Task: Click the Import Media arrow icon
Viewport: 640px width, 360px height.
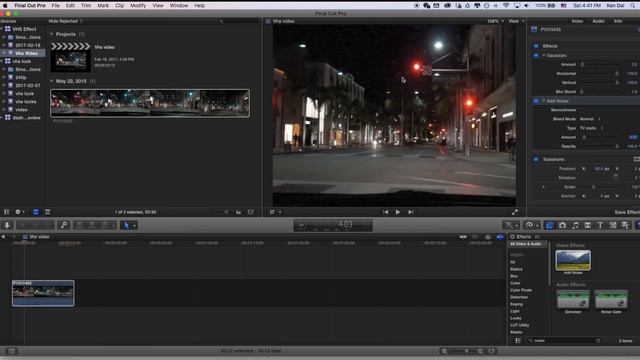Action: coord(7,225)
